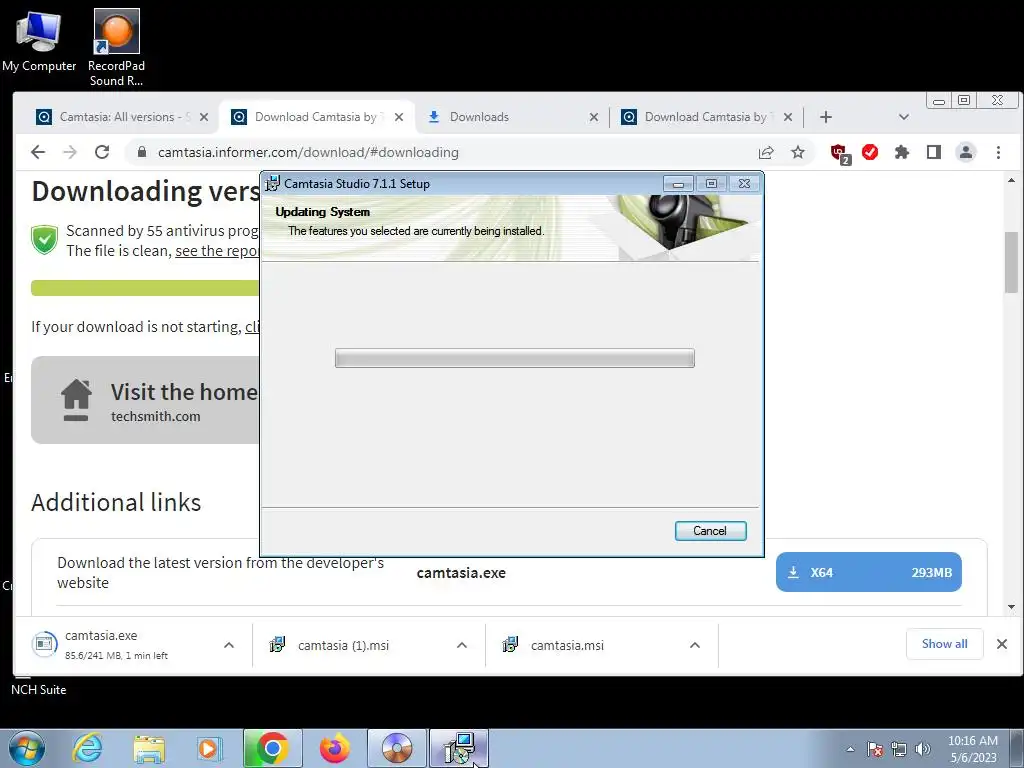This screenshot has width=1024, height=768.
Task: Expand camtasia.exe download options chevron
Action: pyautogui.click(x=229, y=645)
